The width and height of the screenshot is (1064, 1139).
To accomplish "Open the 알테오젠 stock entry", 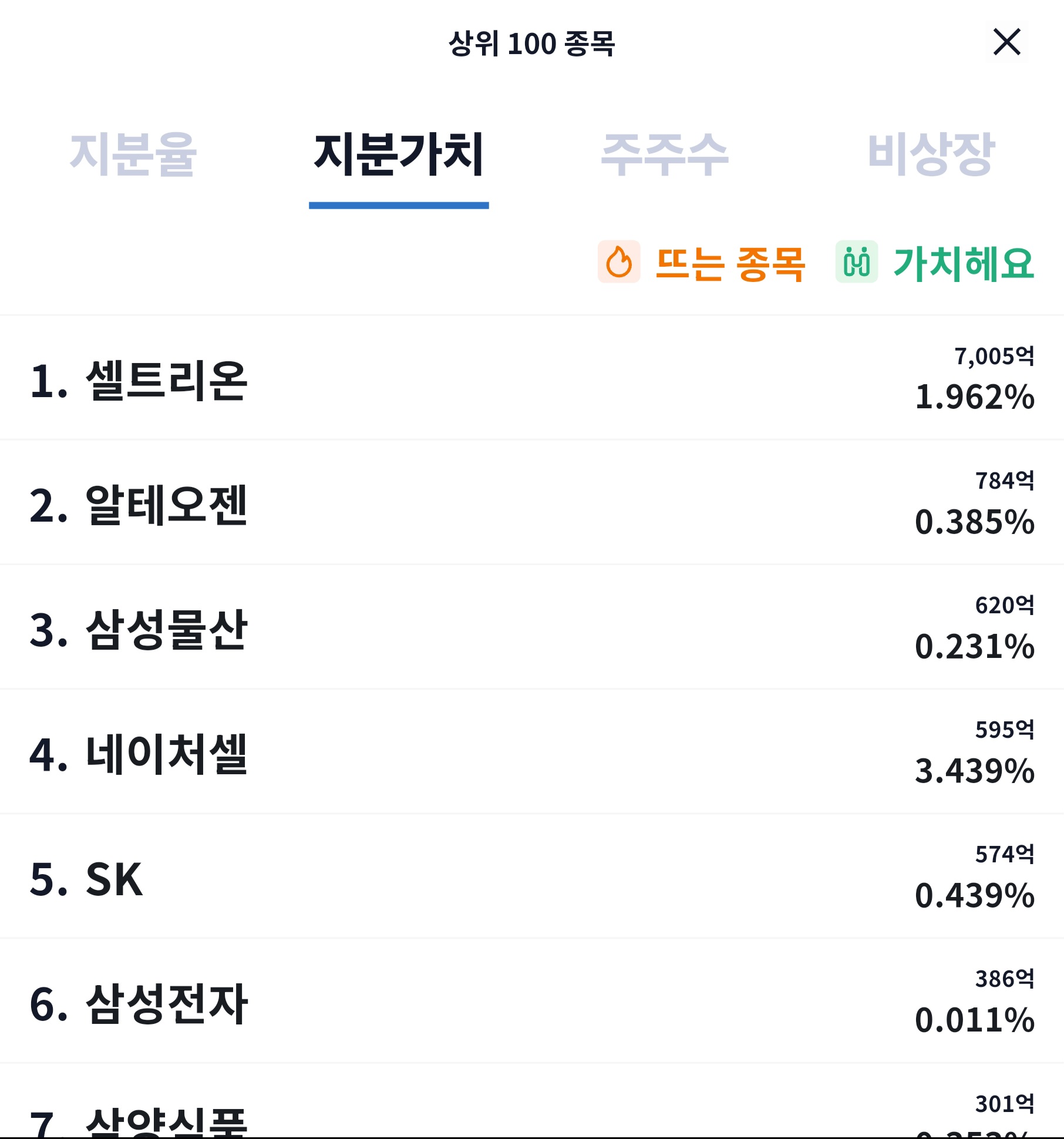I will click(532, 502).
